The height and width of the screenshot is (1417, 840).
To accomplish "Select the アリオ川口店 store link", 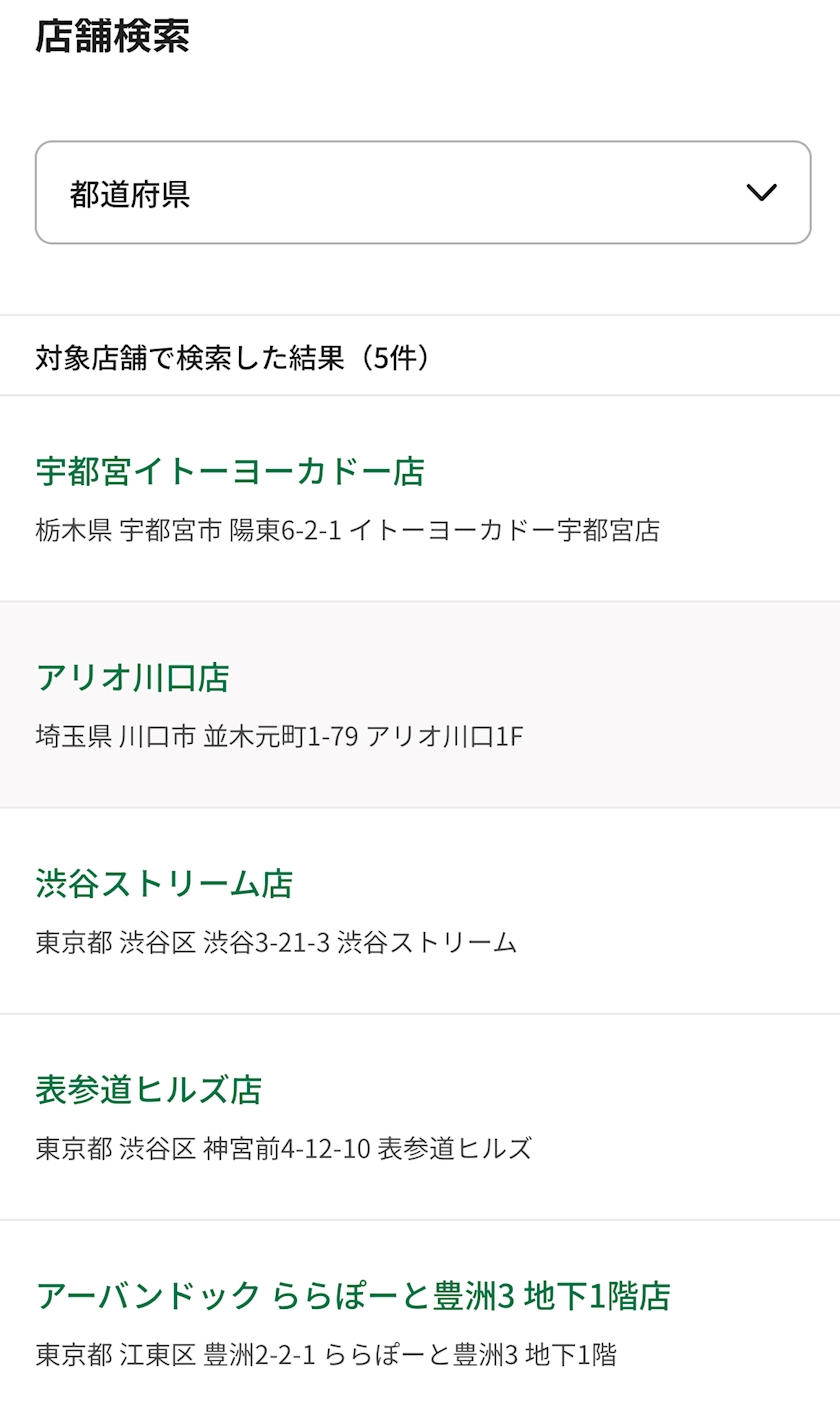I will point(132,677).
